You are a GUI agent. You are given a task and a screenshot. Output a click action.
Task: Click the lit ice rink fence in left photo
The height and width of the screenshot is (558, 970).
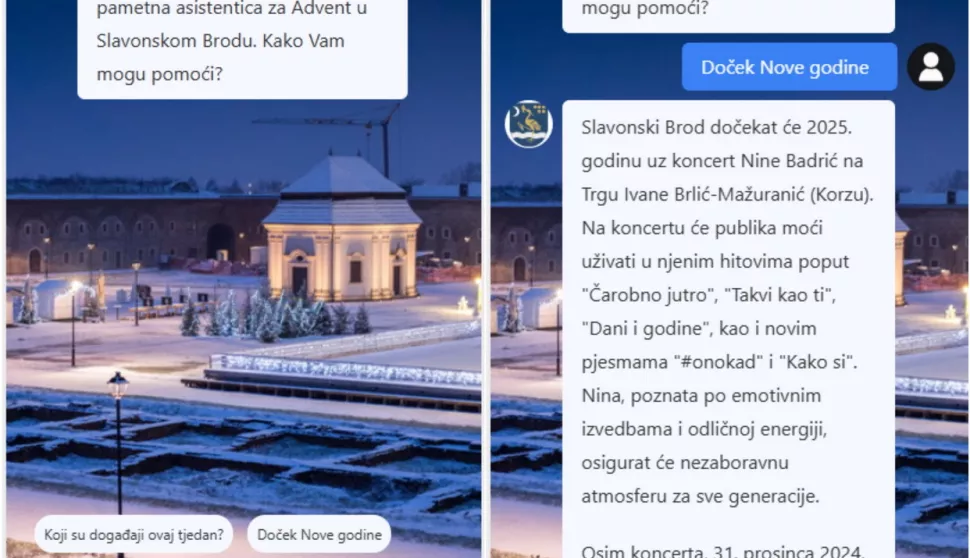click(344, 369)
